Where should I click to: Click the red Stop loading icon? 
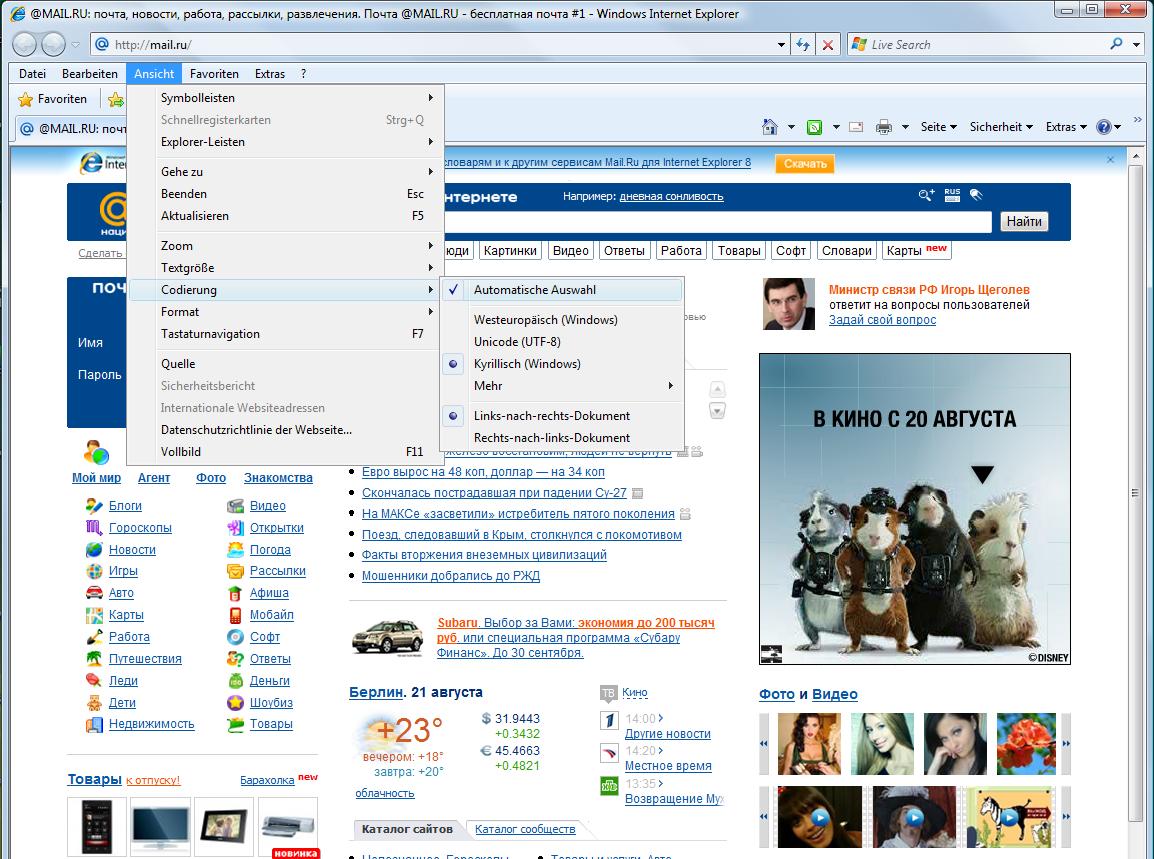point(828,45)
